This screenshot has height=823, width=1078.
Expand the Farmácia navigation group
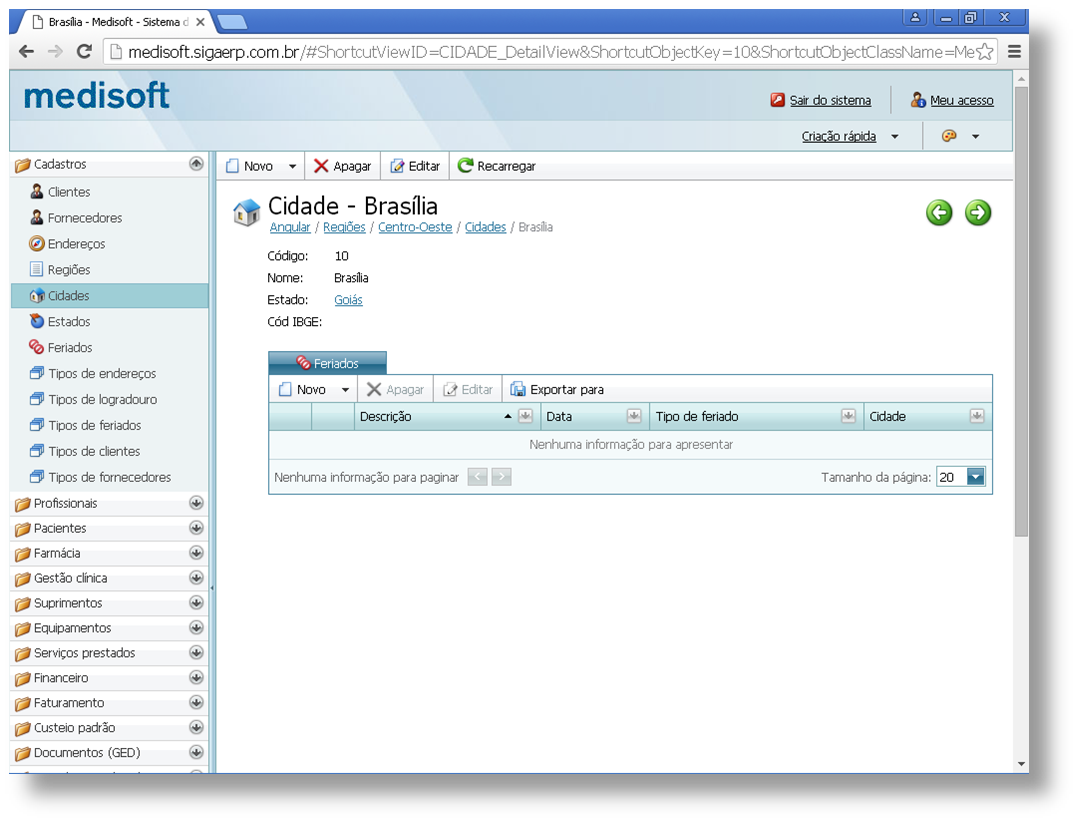click(x=196, y=553)
